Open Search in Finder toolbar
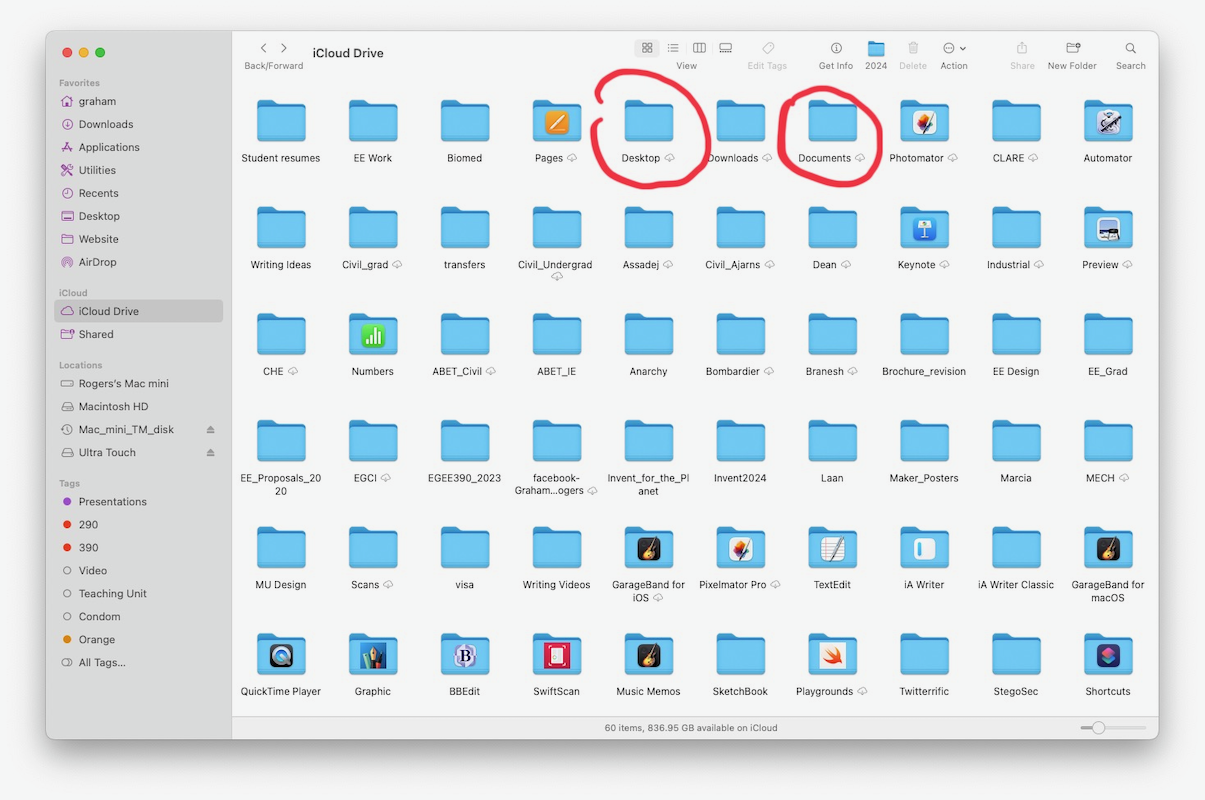Image resolution: width=1205 pixels, height=800 pixels. (x=1131, y=48)
